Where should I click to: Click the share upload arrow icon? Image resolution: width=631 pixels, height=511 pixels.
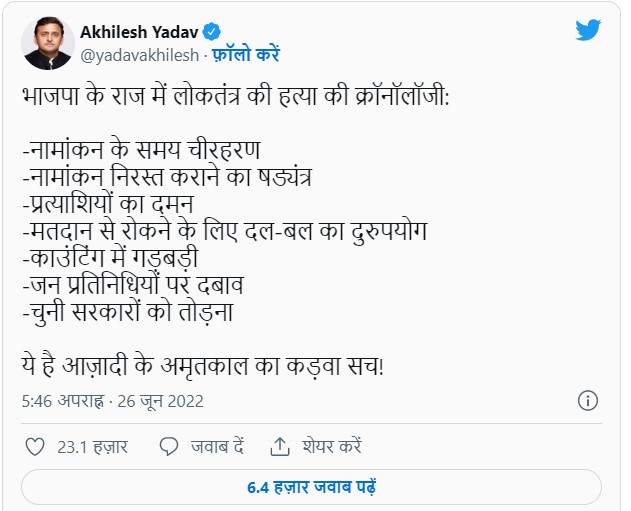[280, 447]
